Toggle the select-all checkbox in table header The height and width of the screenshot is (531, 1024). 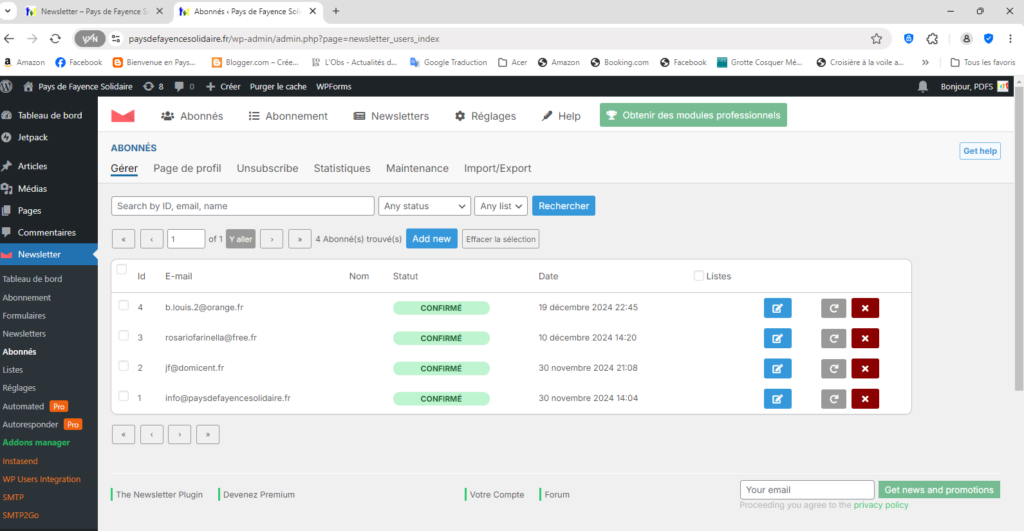(x=122, y=270)
